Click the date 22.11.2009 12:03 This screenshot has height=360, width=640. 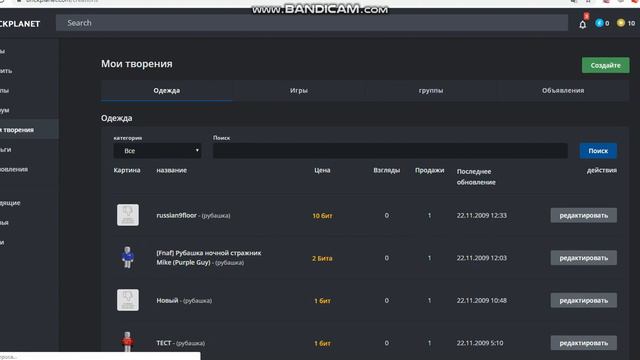click(482, 258)
